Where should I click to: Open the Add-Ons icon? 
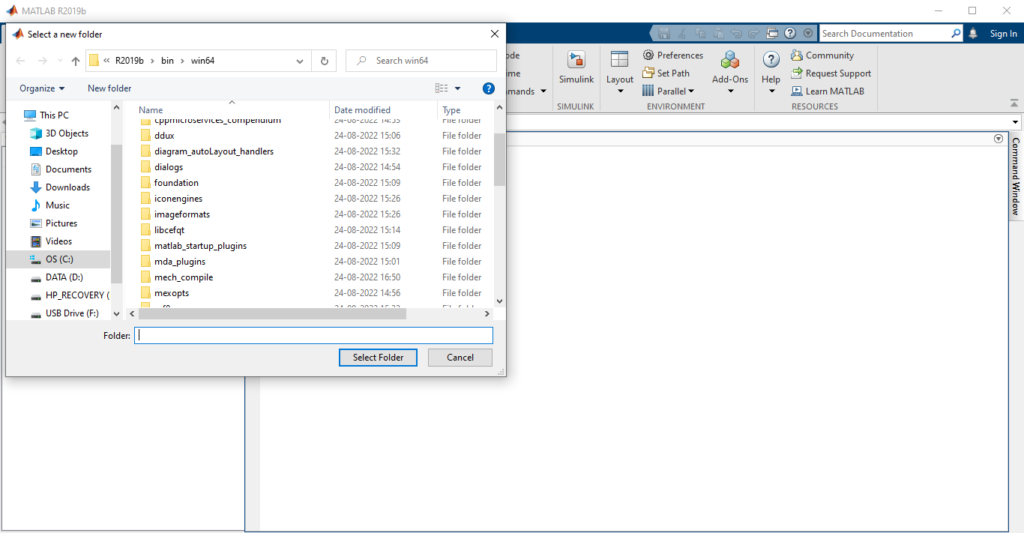click(729, 60)
